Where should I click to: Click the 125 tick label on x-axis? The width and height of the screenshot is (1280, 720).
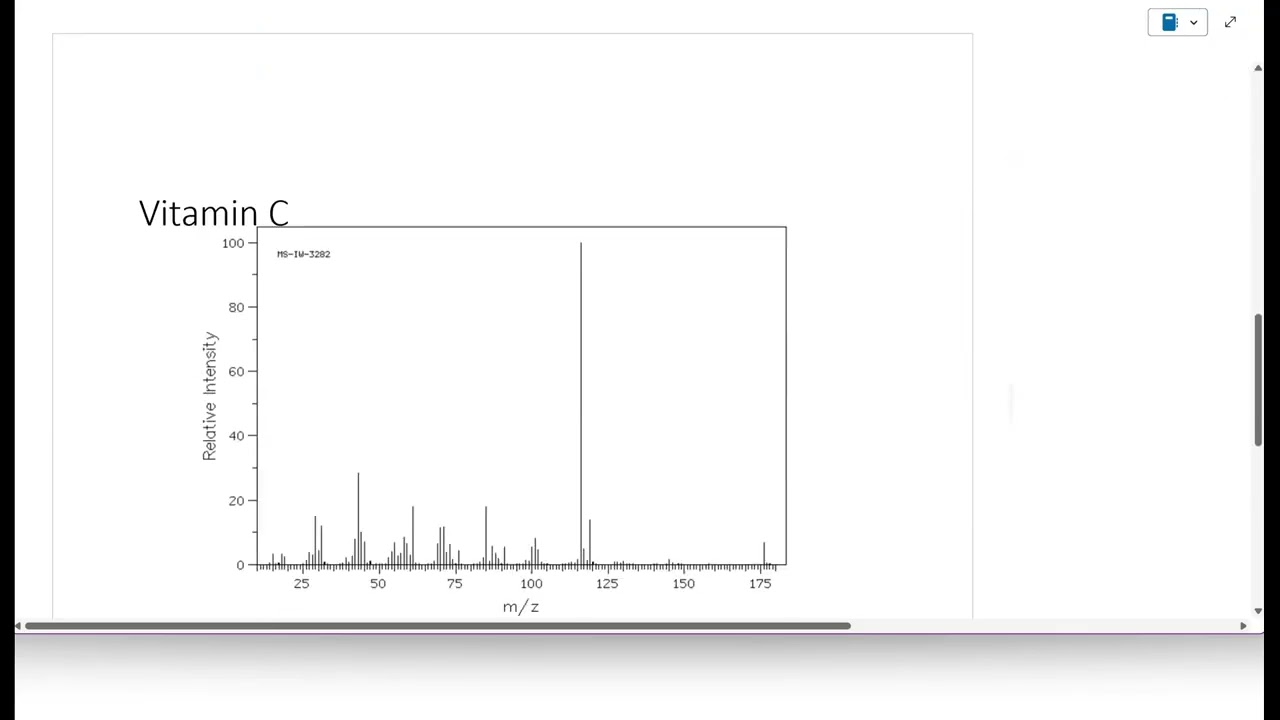607,583
